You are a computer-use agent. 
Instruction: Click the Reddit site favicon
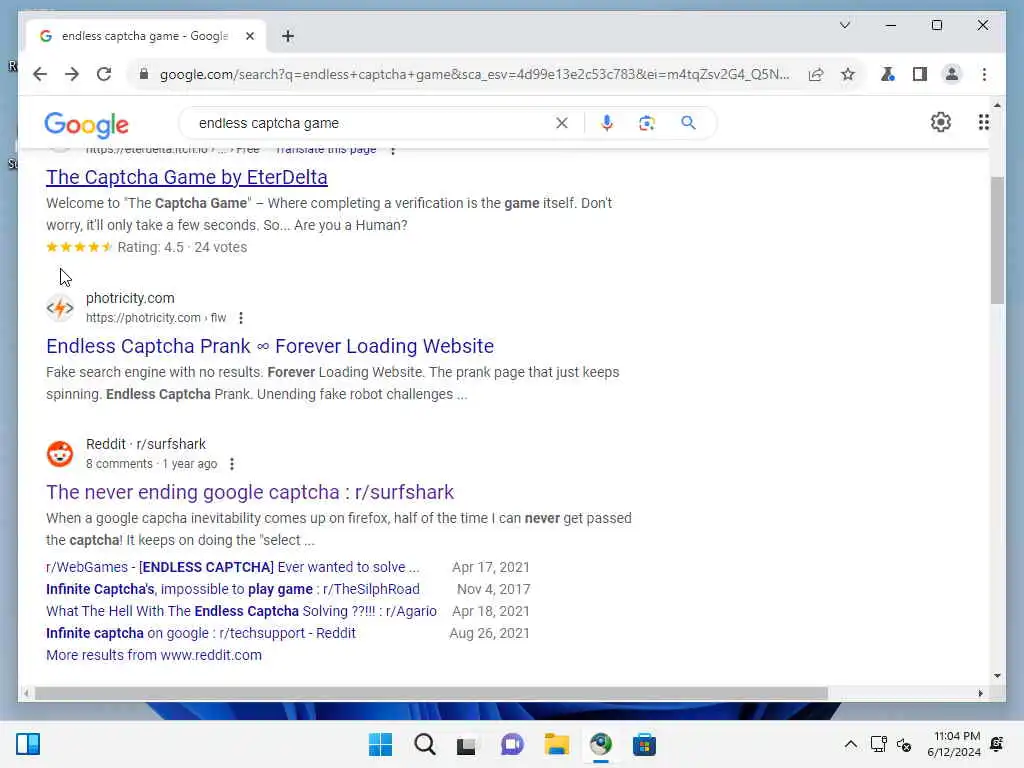(60, 454)
